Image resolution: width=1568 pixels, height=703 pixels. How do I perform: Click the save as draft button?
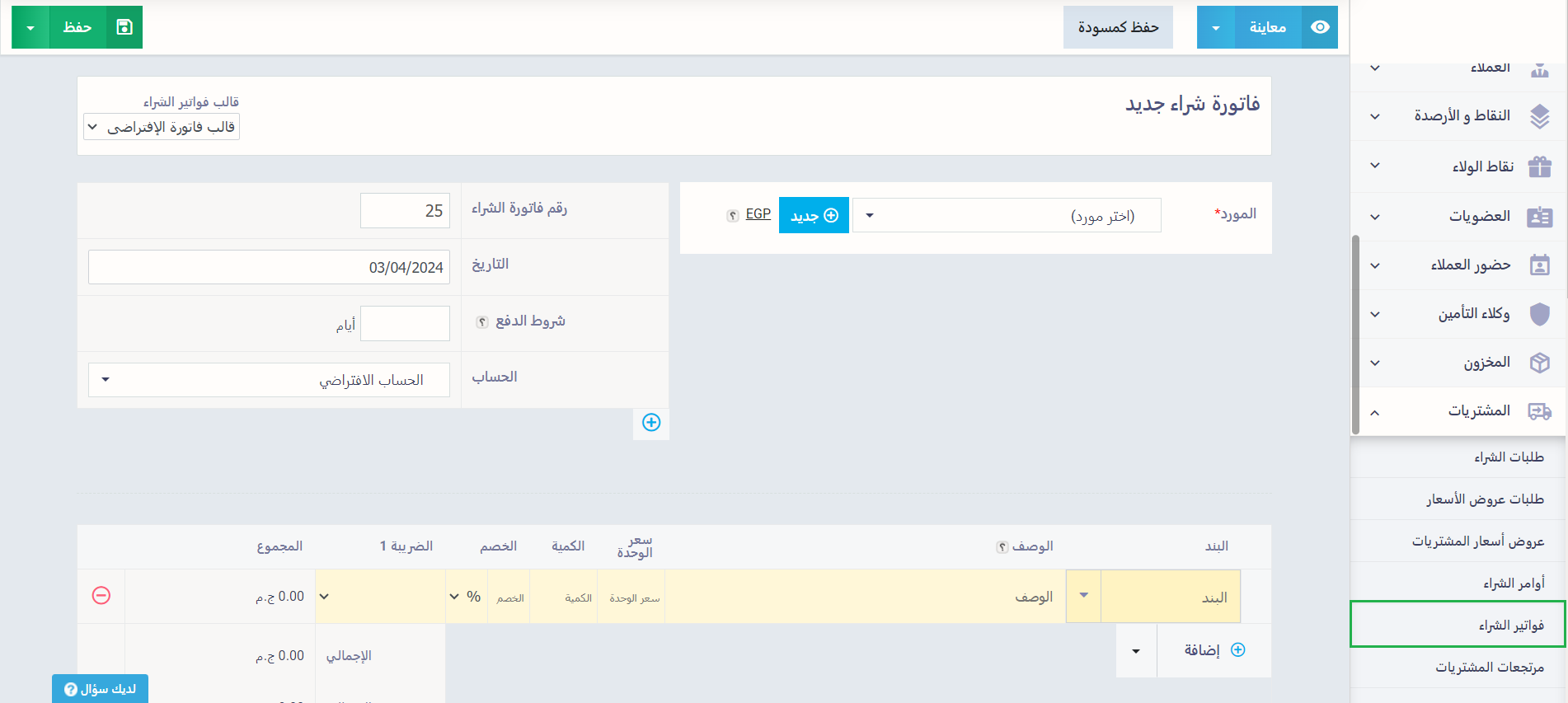tap(1117, 27)
